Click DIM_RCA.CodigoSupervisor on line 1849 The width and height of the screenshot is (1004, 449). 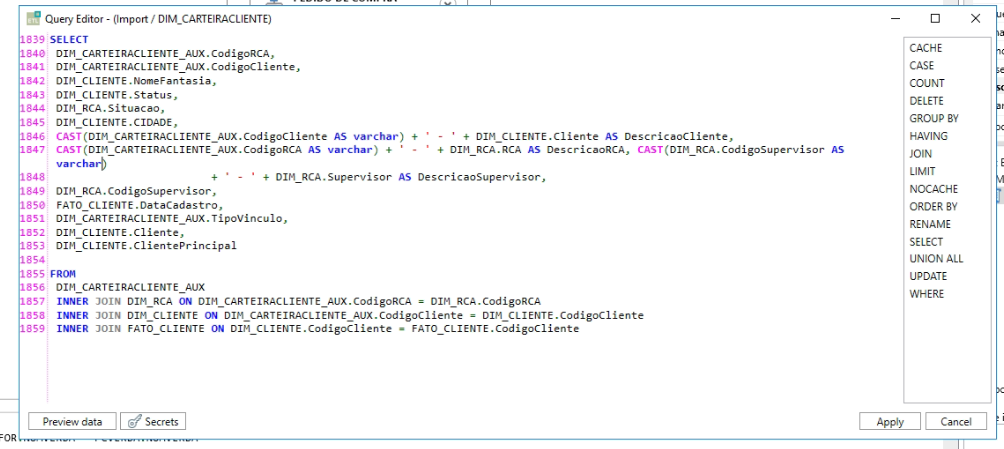tap(136, 192)
